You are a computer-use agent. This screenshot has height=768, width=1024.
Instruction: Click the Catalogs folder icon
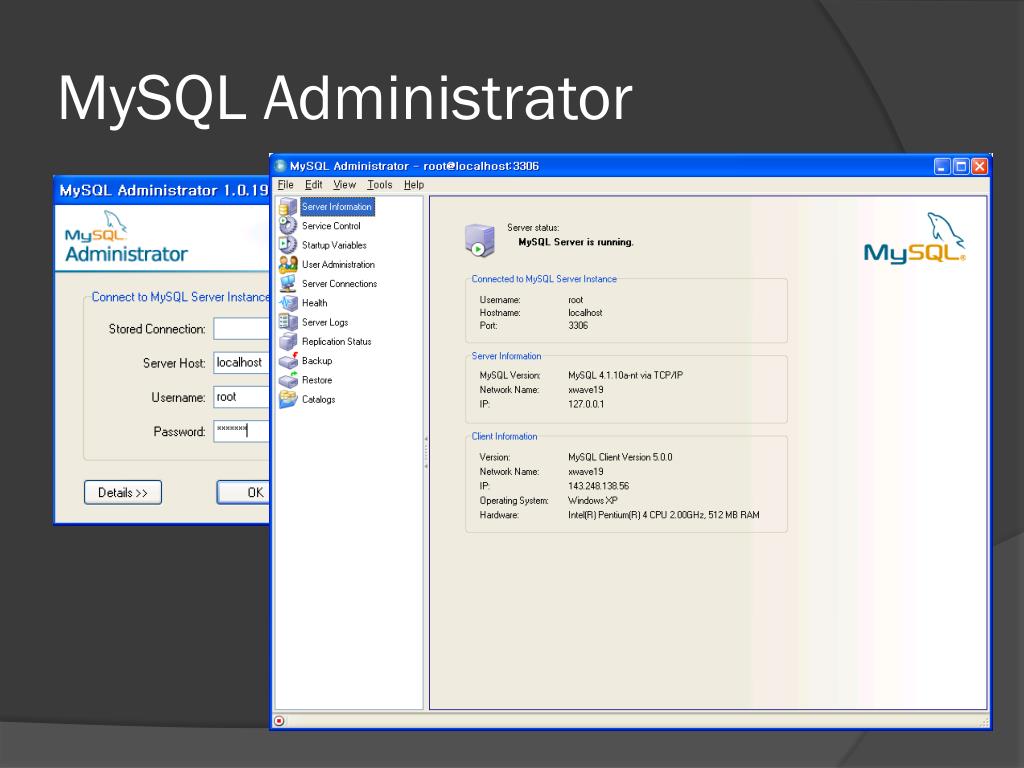point(288,399)
